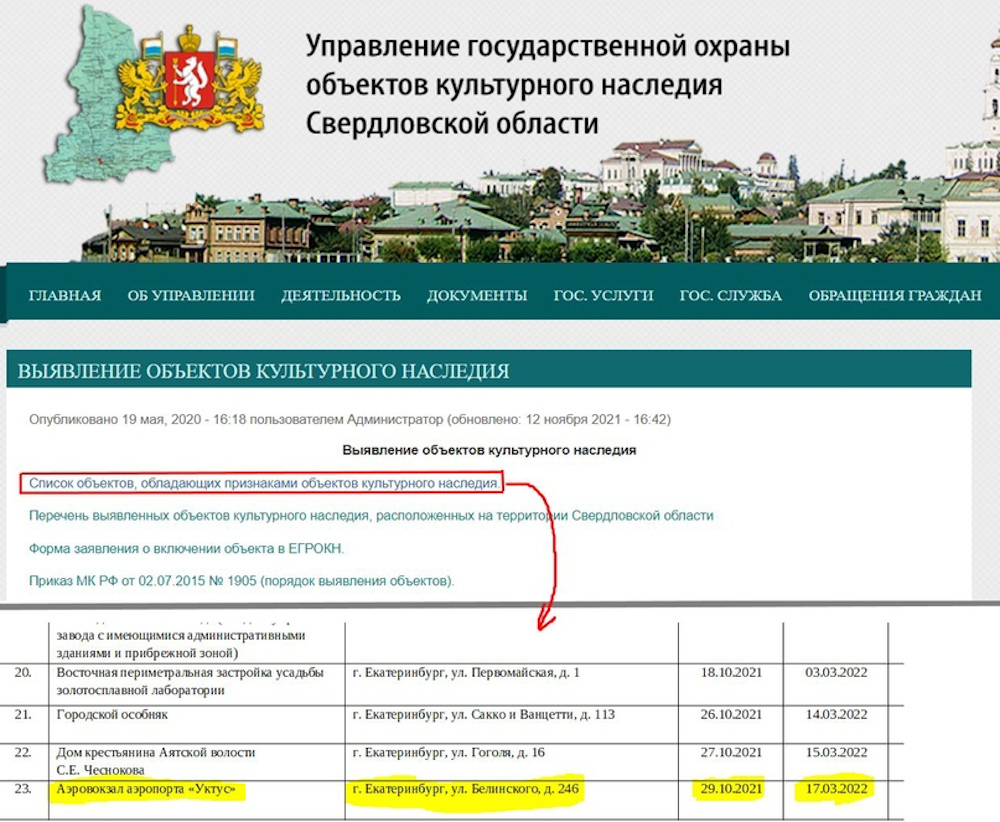The height and width of the screenshot is (822, 1000).
Task: Select date 03.03.2022
Action: pyautogui.click(x=836, y=672)
